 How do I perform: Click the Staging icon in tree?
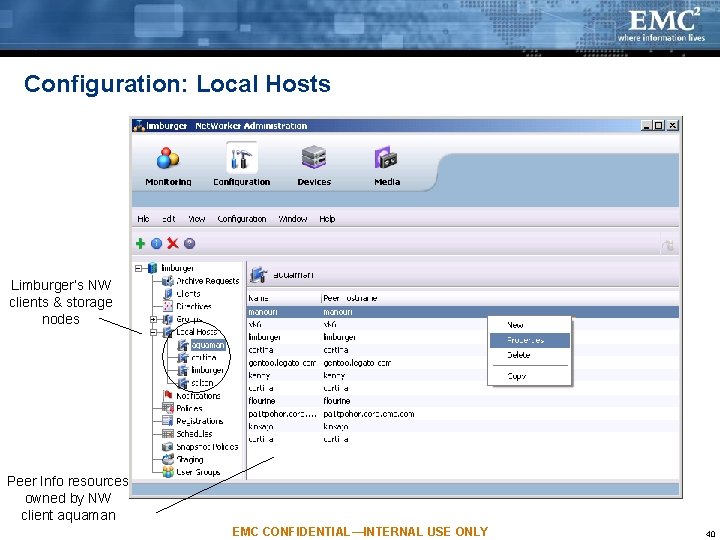(x=168, y=459)
